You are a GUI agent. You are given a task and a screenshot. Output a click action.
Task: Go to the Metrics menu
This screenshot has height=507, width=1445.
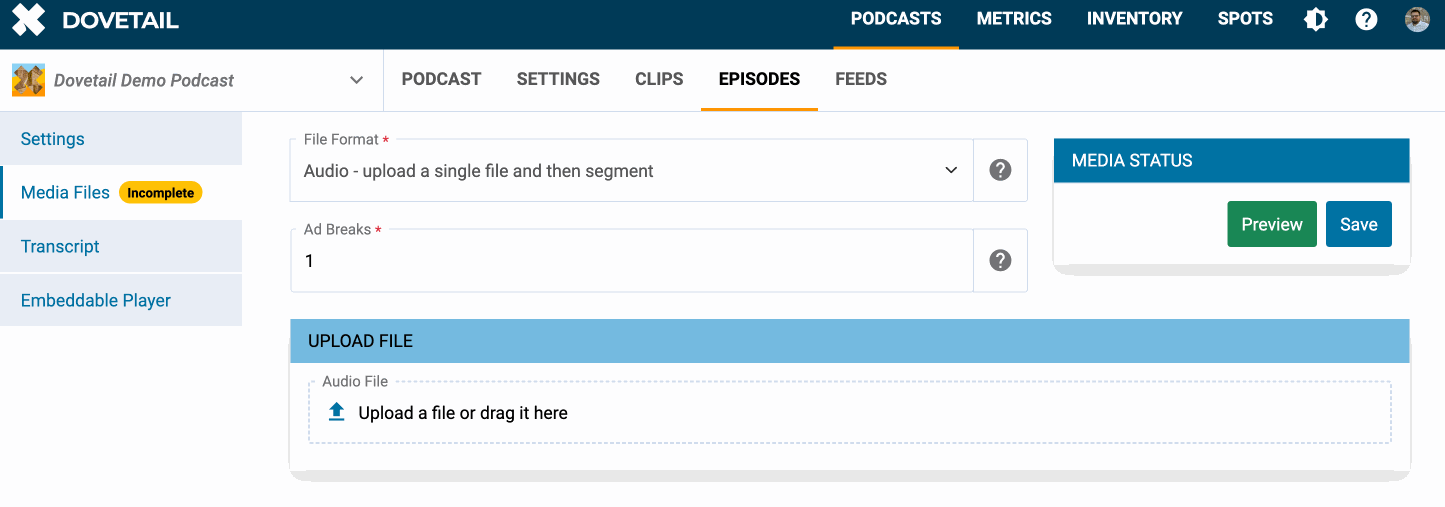(x=1014, y=19)
